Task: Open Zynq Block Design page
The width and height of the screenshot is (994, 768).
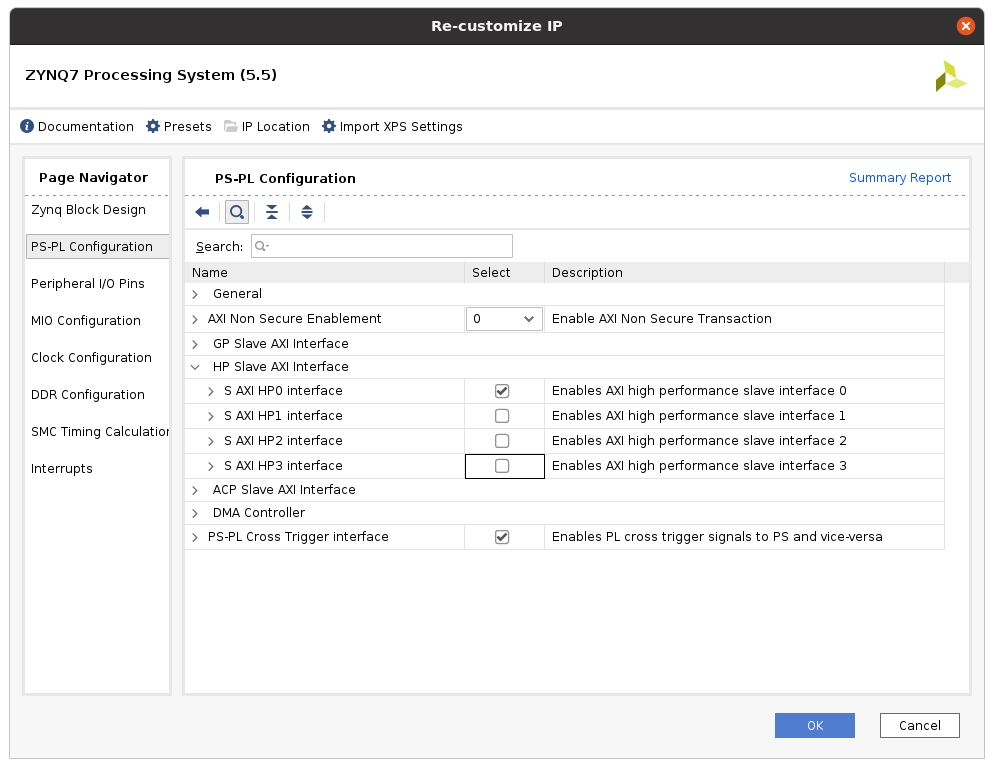Action: point(88,210)
